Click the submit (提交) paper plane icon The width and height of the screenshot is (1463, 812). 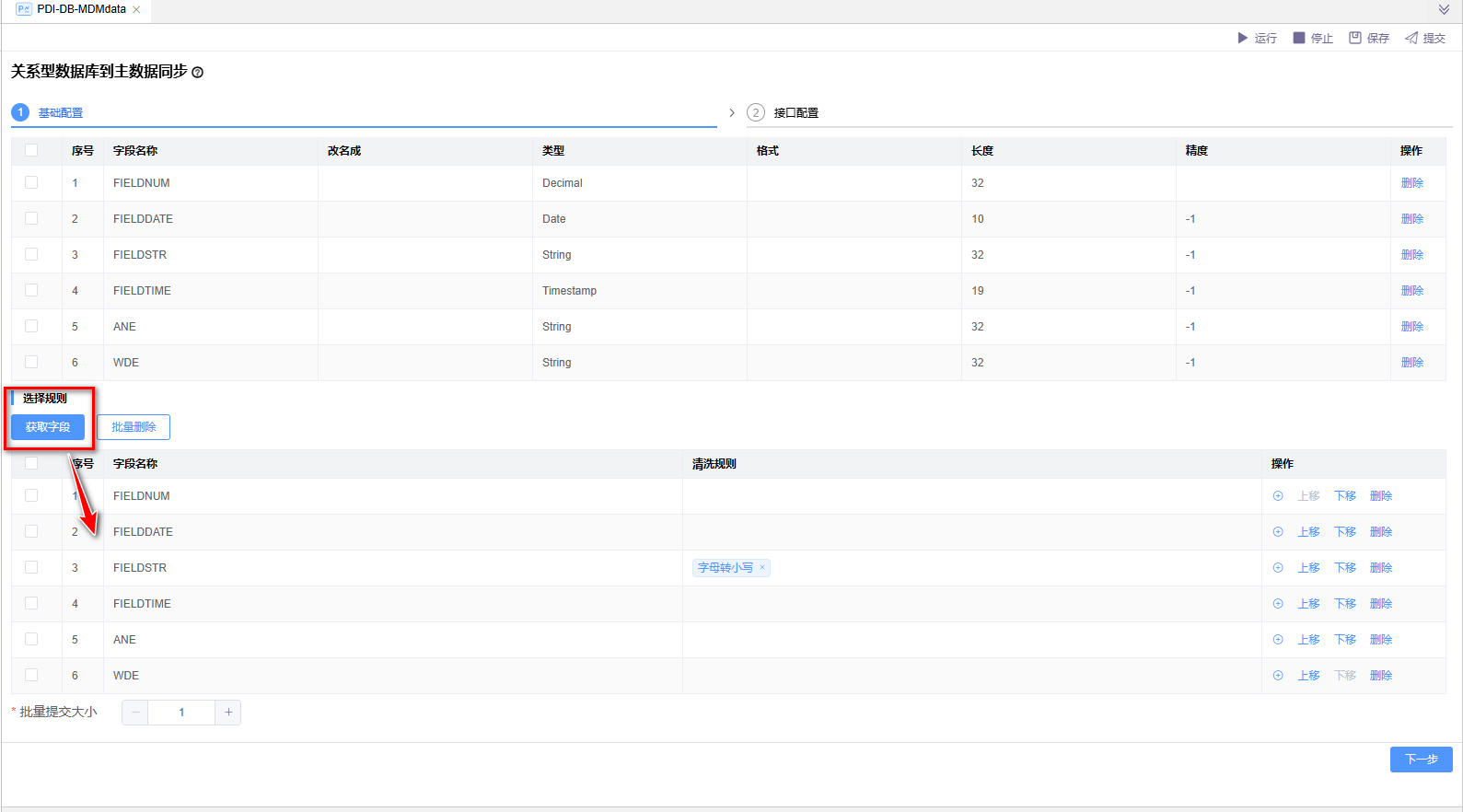(1411, 38)
